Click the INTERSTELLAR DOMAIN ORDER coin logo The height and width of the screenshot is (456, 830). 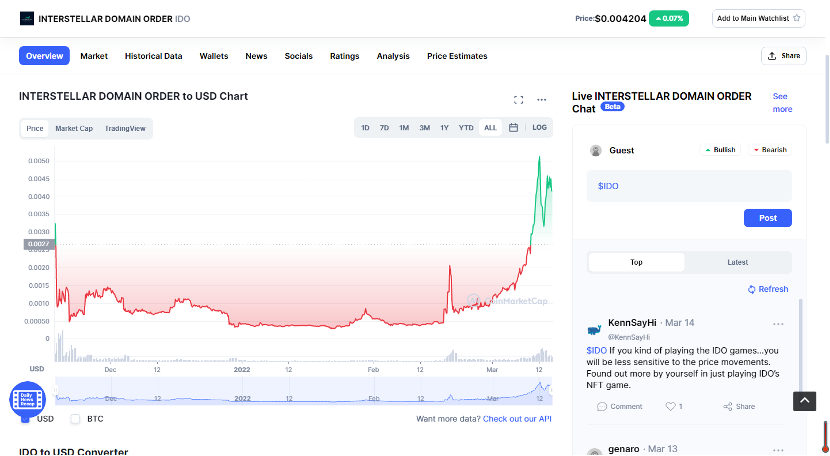(26, 19)
